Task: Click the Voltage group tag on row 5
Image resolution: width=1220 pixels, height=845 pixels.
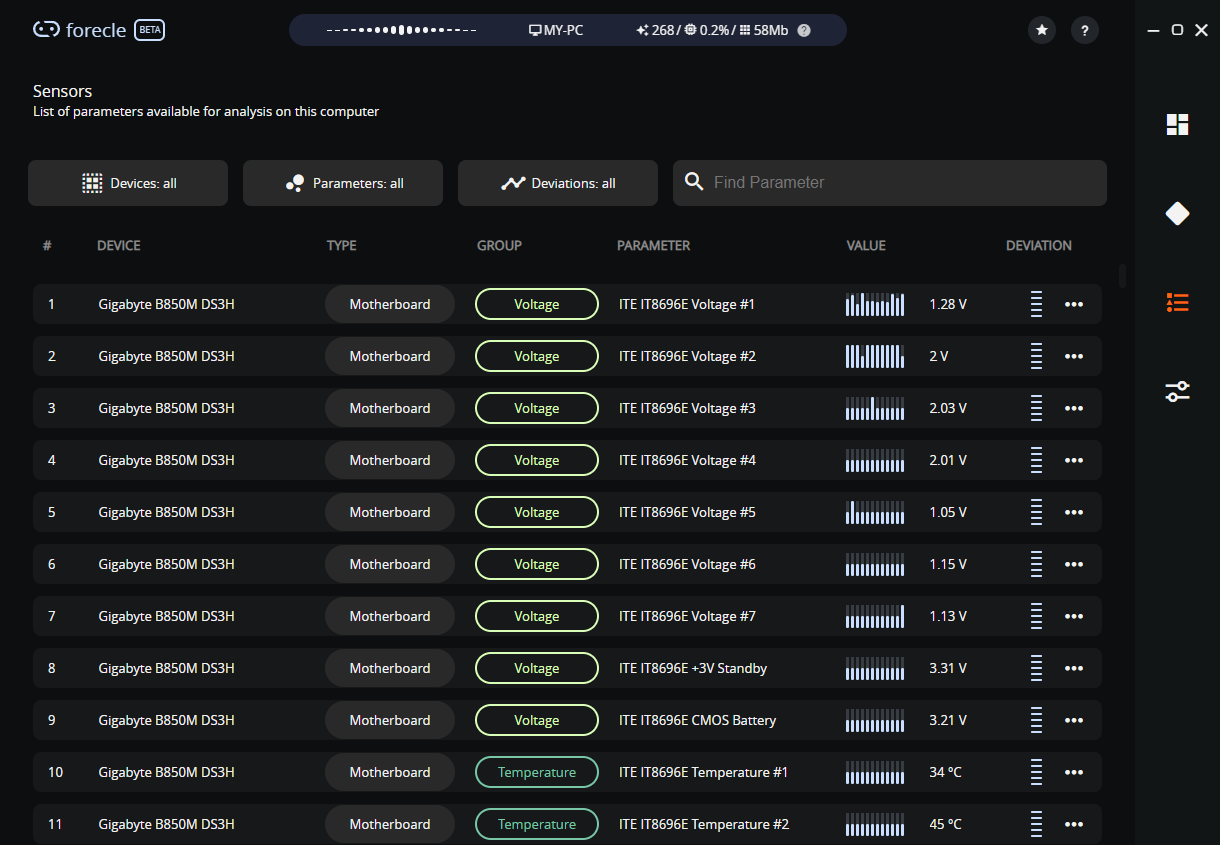Action: 537,512
